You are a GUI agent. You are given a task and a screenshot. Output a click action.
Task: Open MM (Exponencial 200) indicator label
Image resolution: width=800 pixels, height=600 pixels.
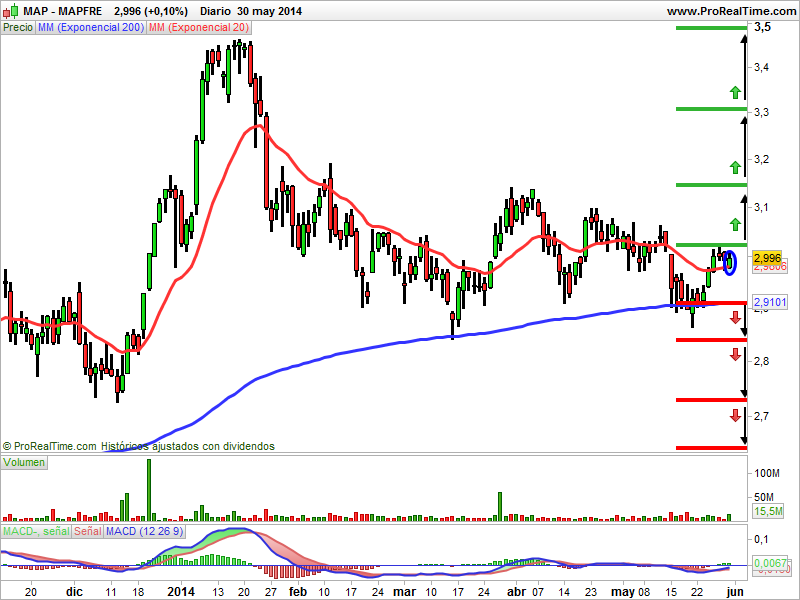91,28
